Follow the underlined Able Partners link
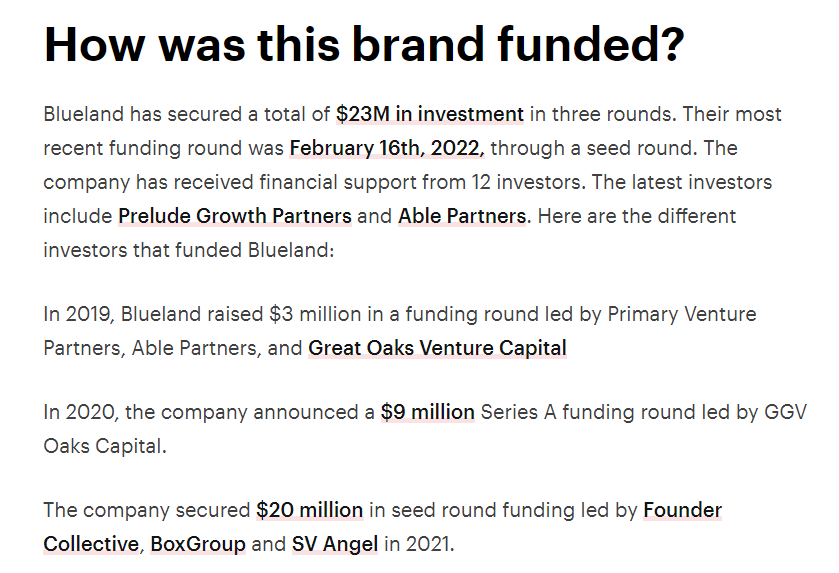The width and height of the screenshot is (839, 573). [x=462, y=216]
